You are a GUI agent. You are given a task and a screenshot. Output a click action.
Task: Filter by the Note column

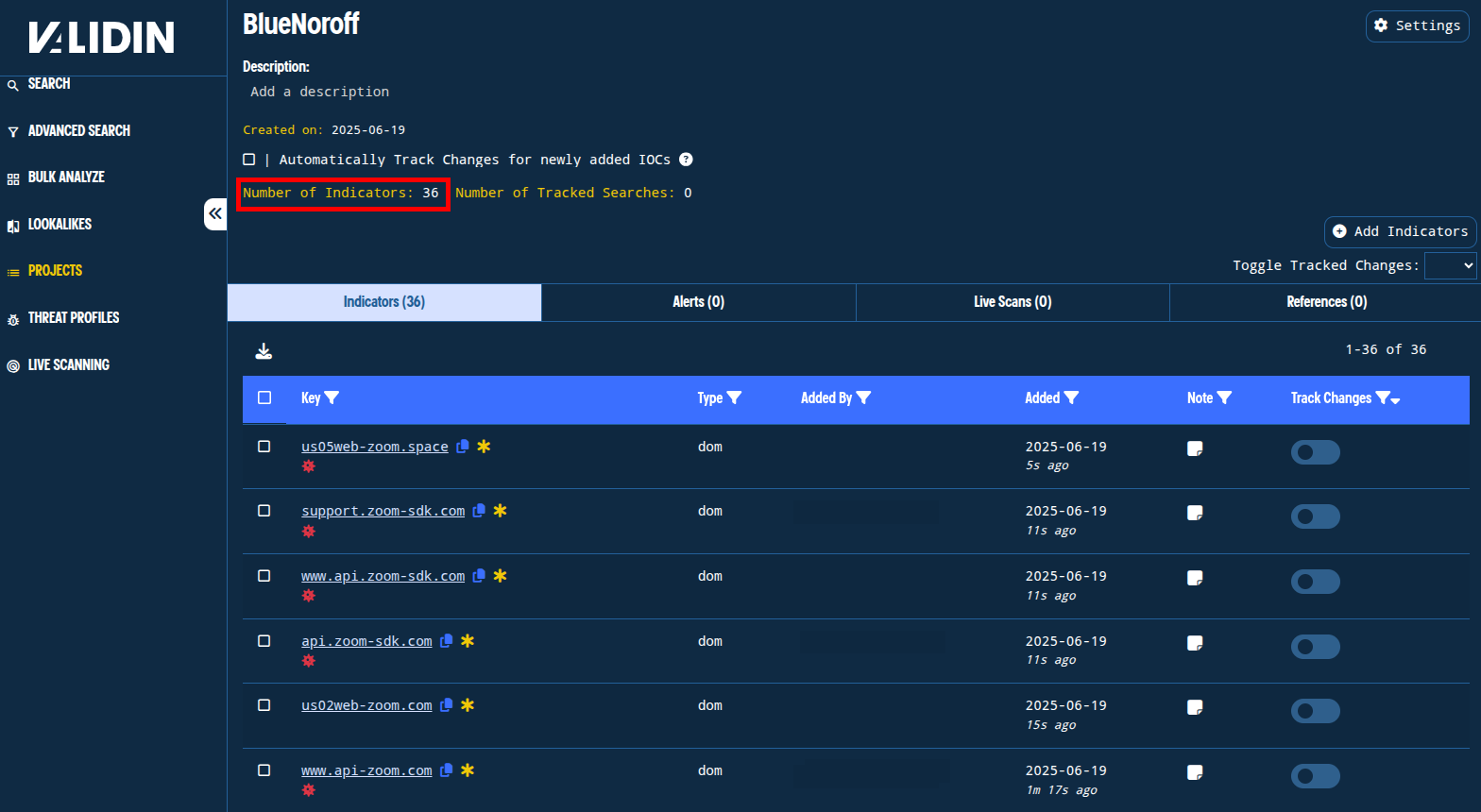pyautogui.click(x=1224, y=398)
